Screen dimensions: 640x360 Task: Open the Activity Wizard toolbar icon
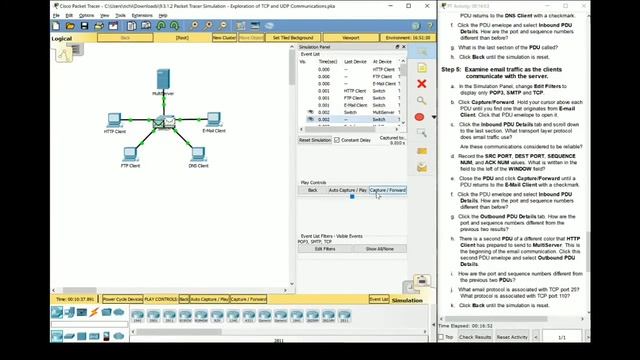coord(113,26)
